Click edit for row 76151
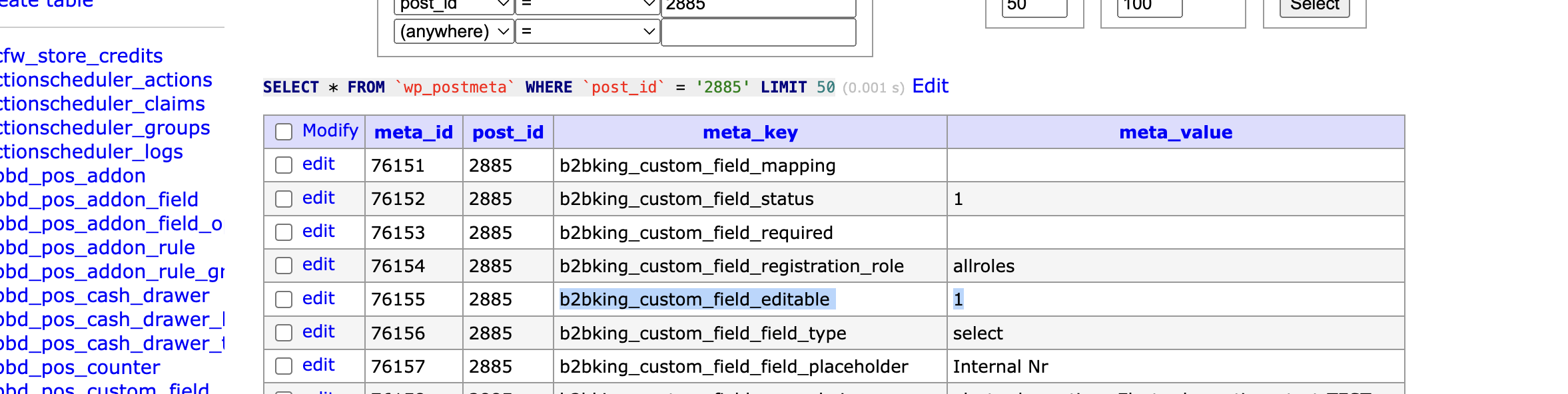1568x394 pixels. (x=318, y=164)
